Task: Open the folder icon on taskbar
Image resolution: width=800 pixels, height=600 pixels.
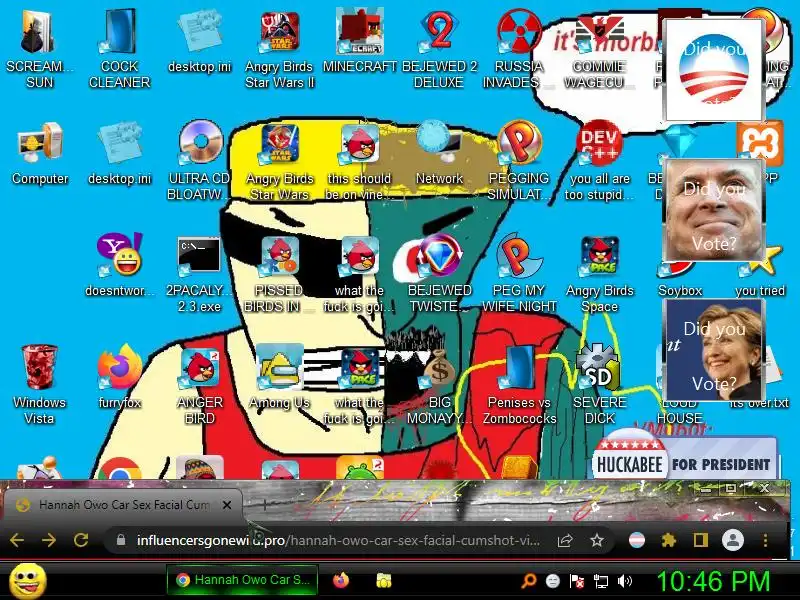Action: [384, 580]
